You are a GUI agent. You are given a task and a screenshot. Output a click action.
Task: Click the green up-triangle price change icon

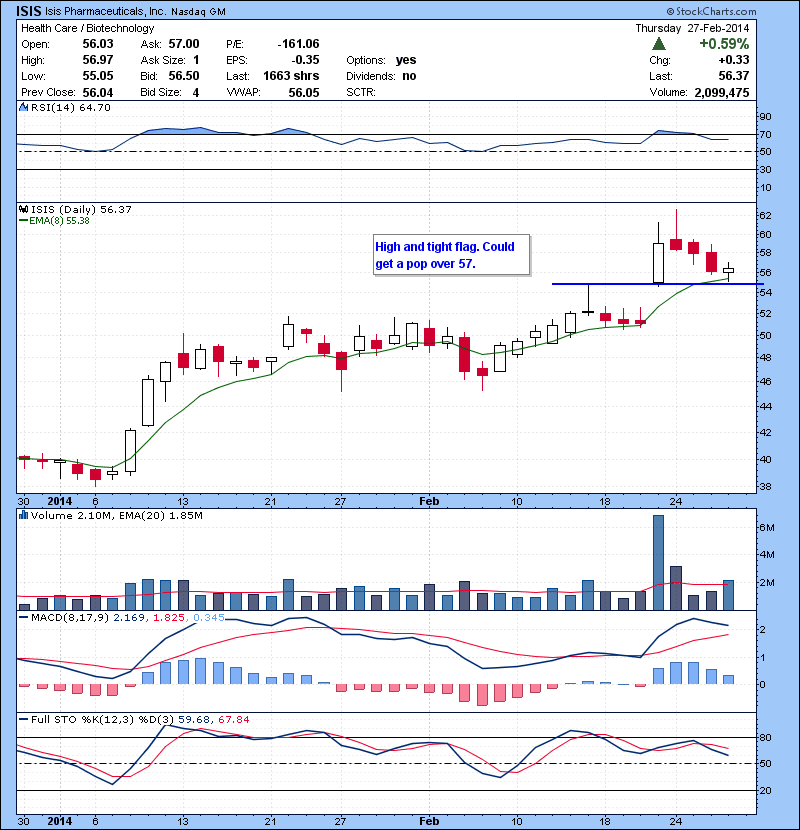tap(659, 43)
